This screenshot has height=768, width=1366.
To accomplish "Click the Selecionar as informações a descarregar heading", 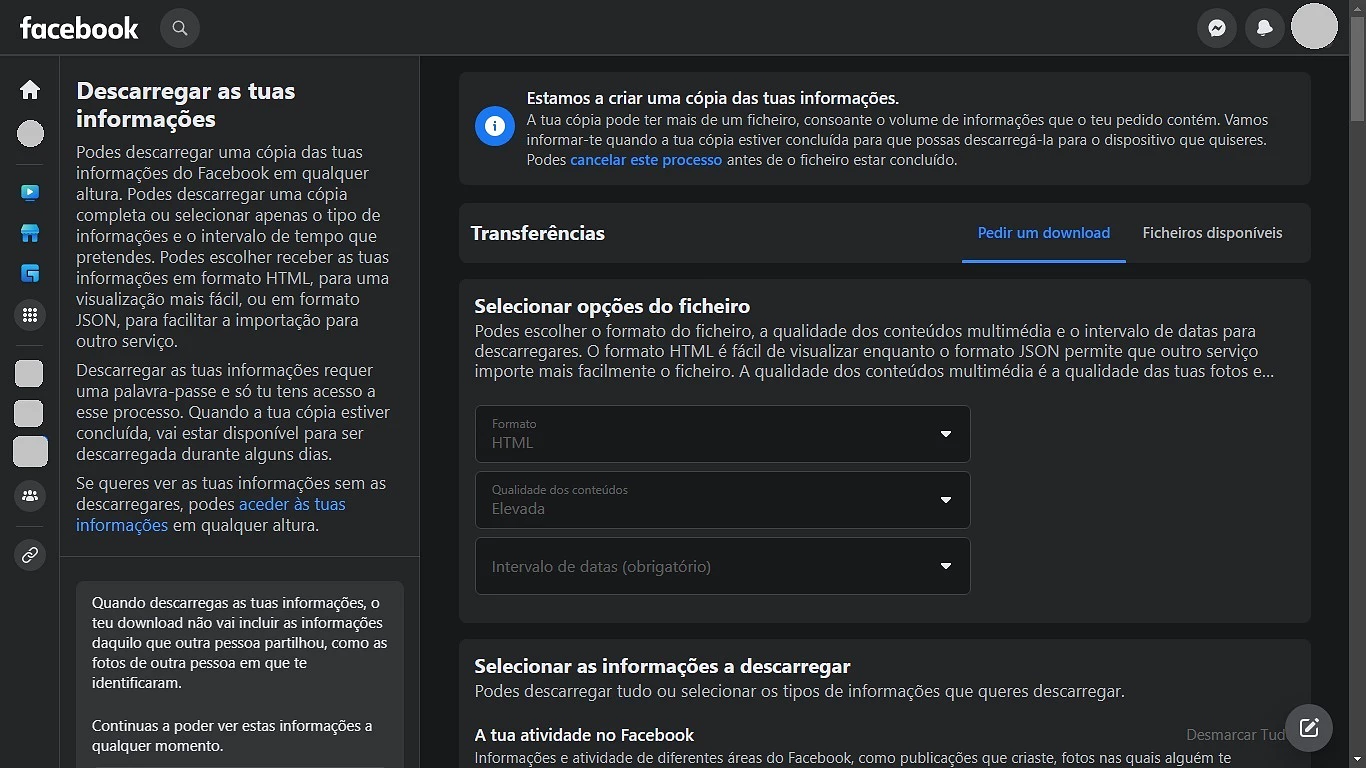I will point(662,666).
